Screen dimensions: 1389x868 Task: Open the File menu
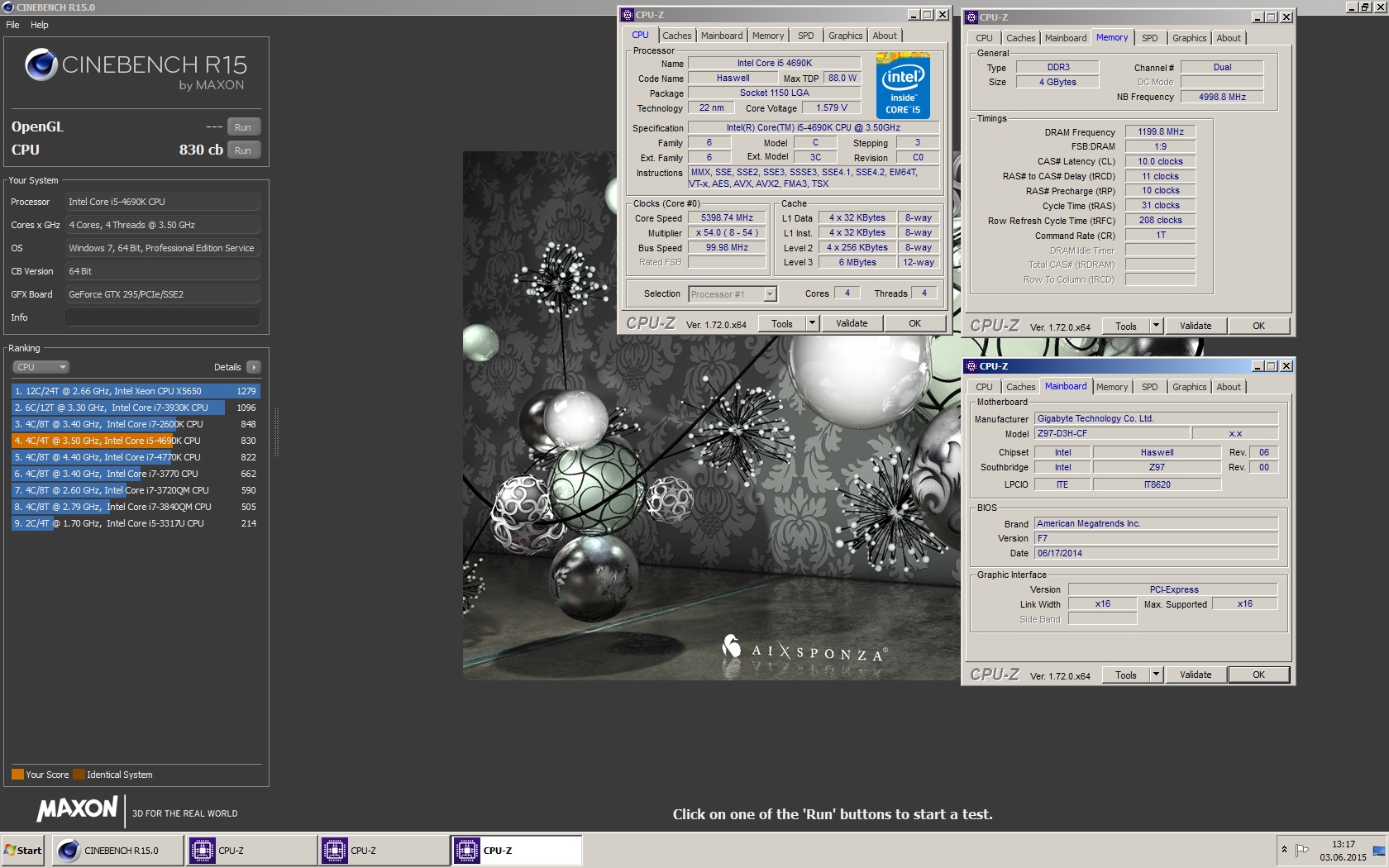tap(12, 25)
